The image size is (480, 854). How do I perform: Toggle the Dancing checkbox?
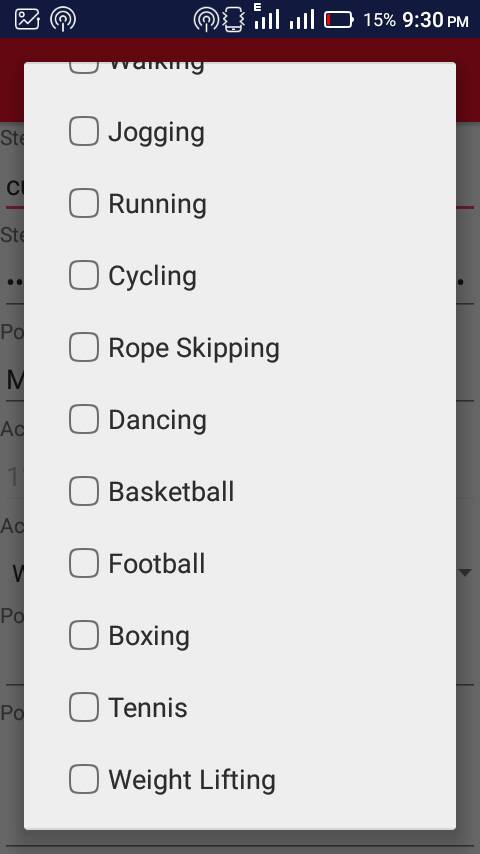coord(84,419)
